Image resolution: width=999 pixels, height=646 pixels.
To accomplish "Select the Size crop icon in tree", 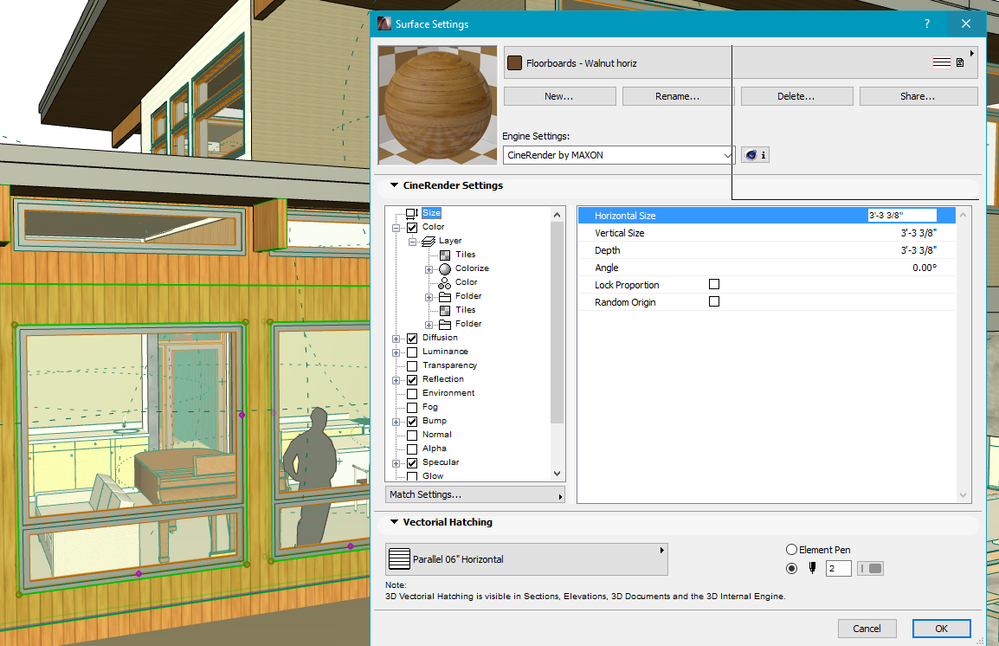I will [412, 213].
